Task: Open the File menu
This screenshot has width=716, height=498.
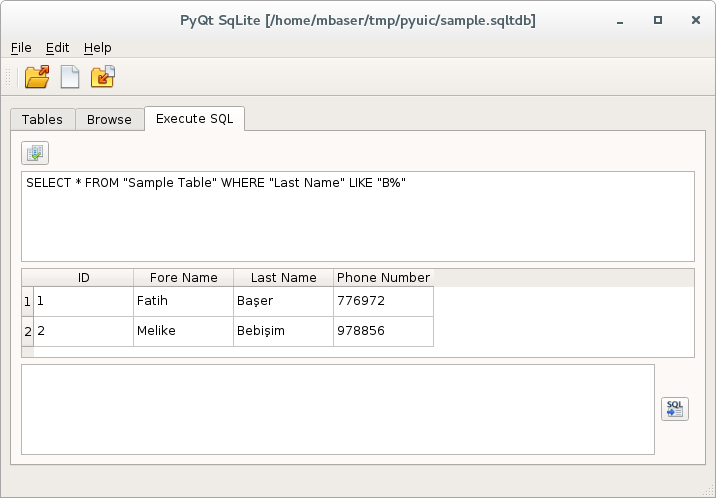Action: click(21, 47)
